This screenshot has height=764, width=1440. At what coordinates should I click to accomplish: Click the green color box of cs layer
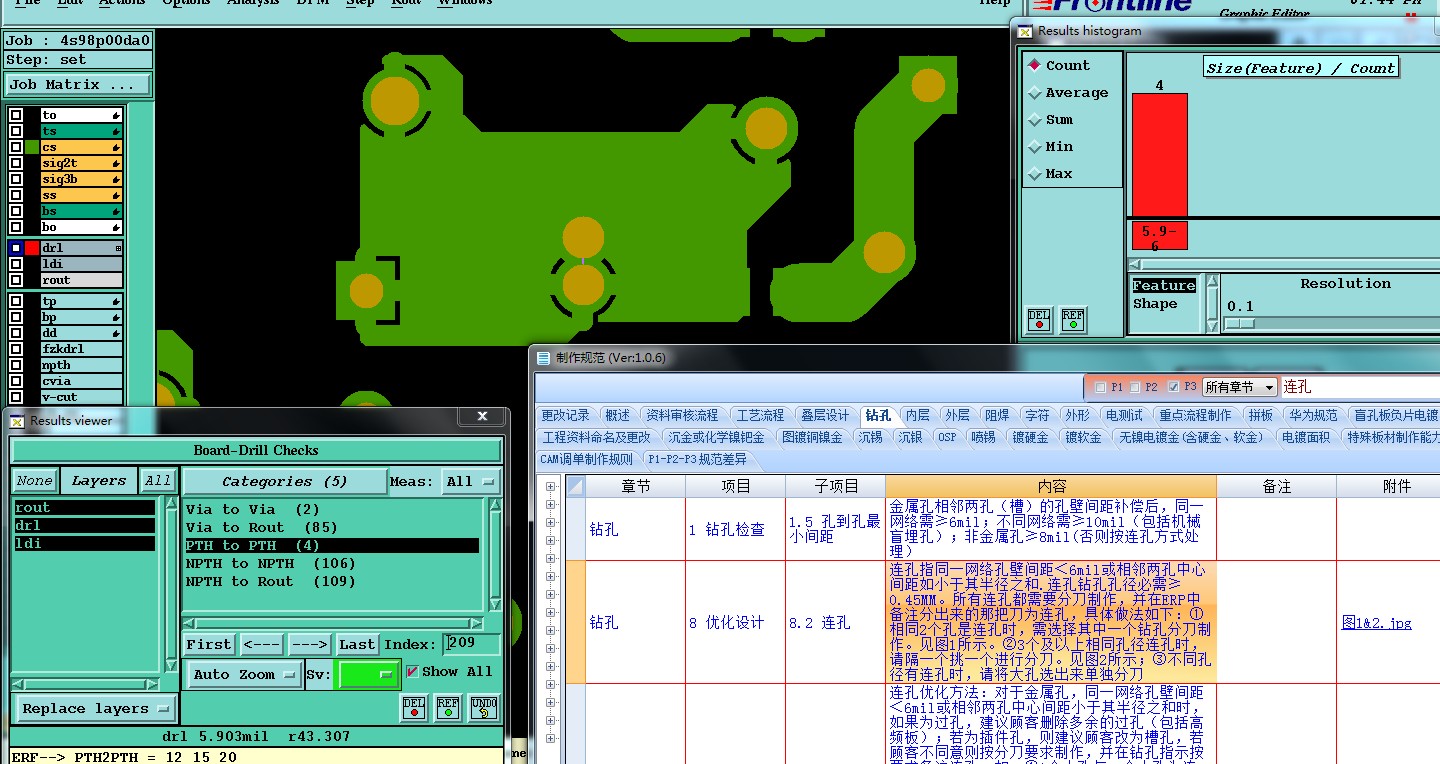point(32,148)
